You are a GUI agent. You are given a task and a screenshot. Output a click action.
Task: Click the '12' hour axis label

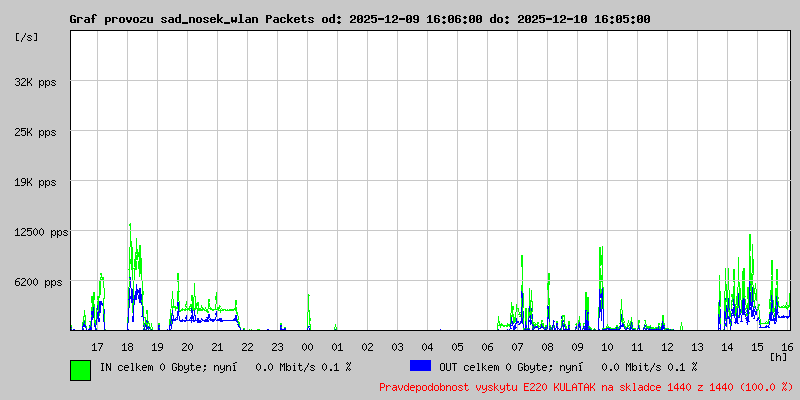667,347
